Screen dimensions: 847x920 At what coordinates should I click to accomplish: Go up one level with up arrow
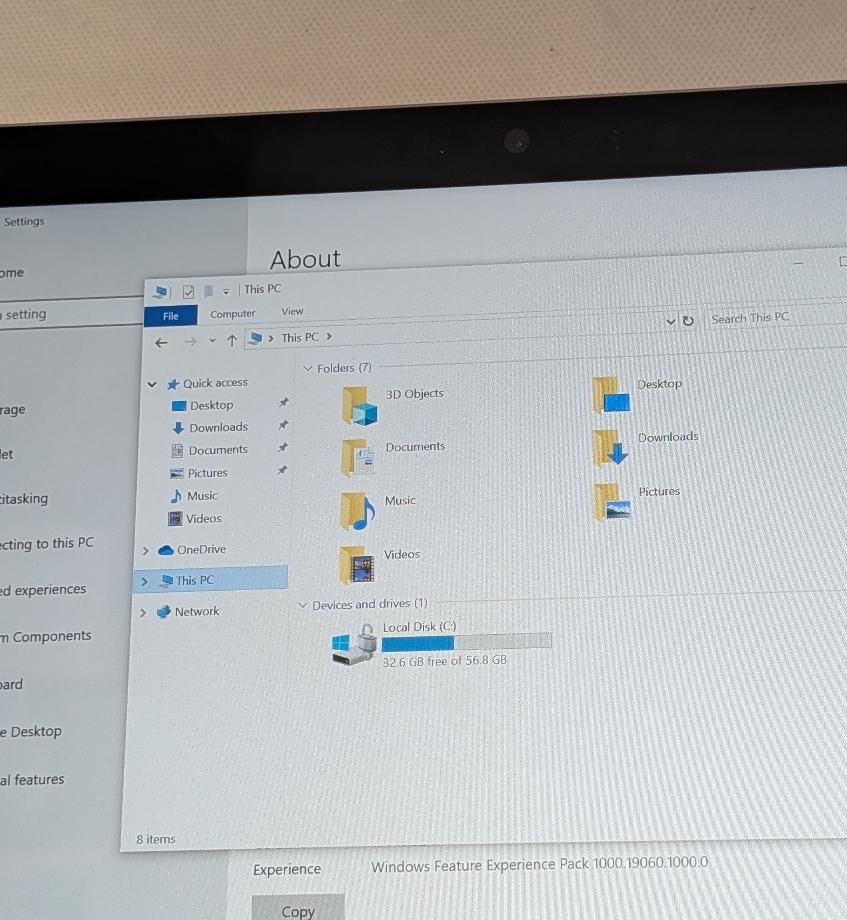(x=232, y=340)
